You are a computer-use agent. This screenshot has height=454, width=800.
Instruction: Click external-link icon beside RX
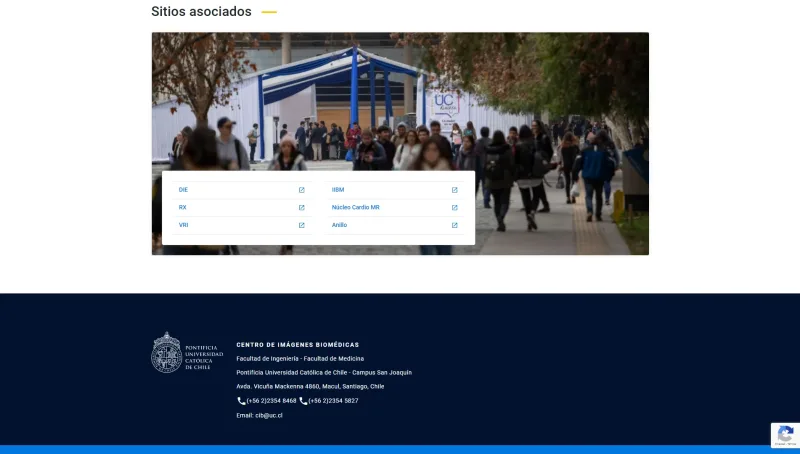tap(302, 208)
